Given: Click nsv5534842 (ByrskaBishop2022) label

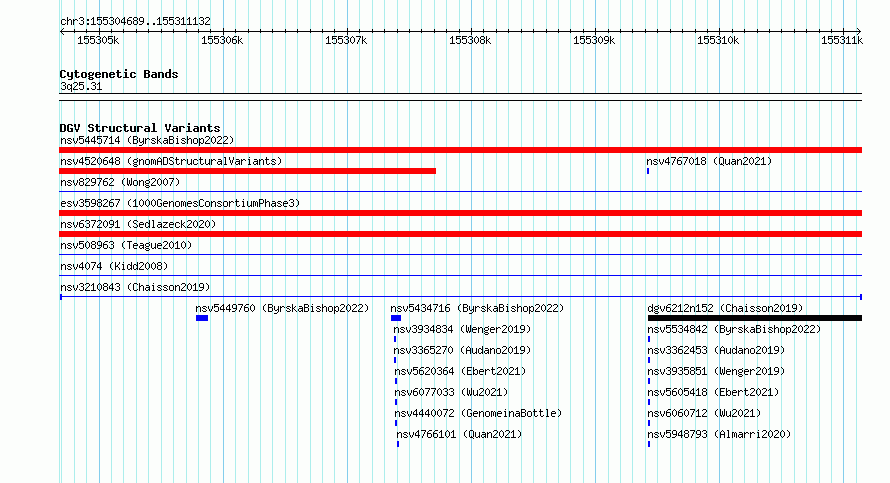Looking at the screenshot, I should click(x=734, y=329).
